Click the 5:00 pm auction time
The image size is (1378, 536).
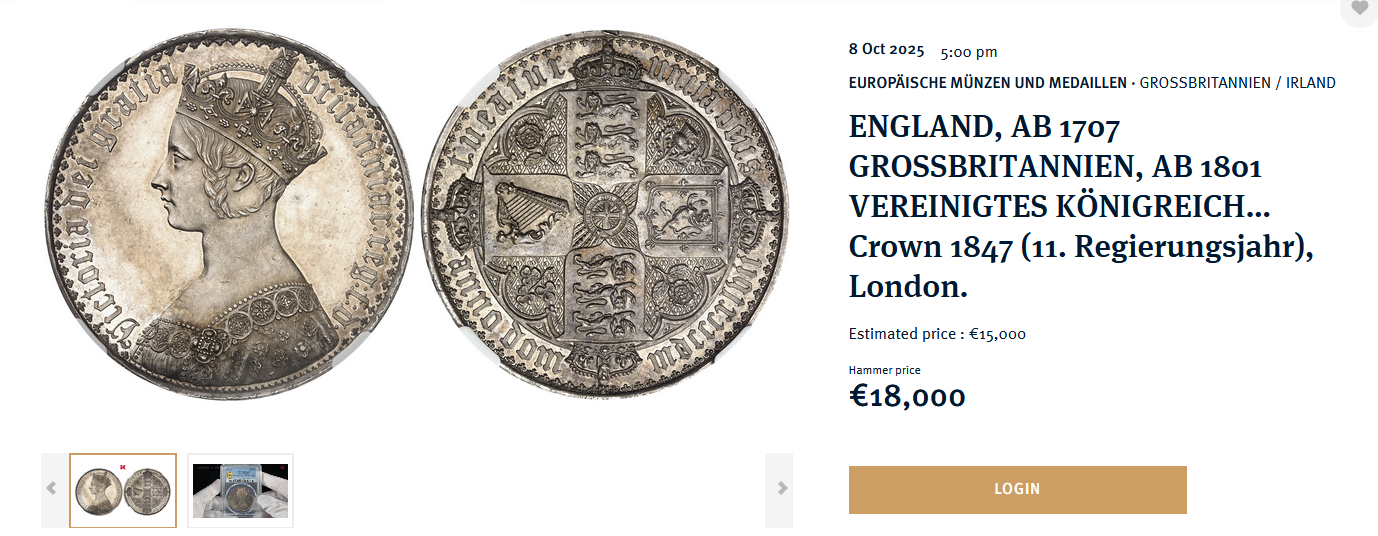click(x=968, y=52)
